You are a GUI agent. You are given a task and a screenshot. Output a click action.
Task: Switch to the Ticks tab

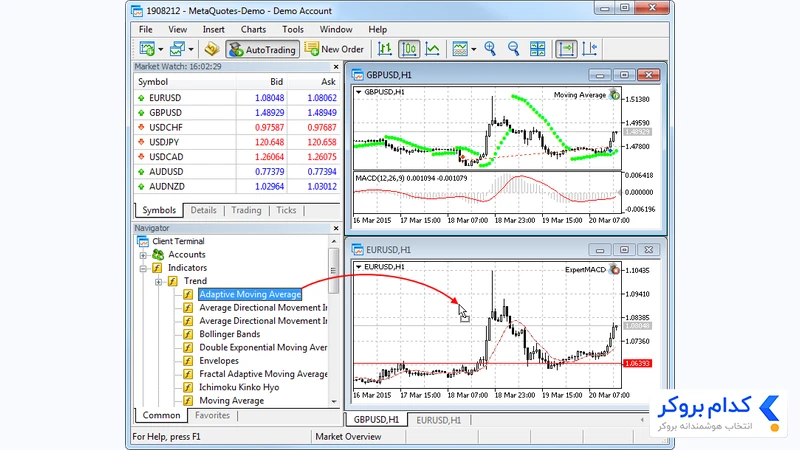[286, 210]
